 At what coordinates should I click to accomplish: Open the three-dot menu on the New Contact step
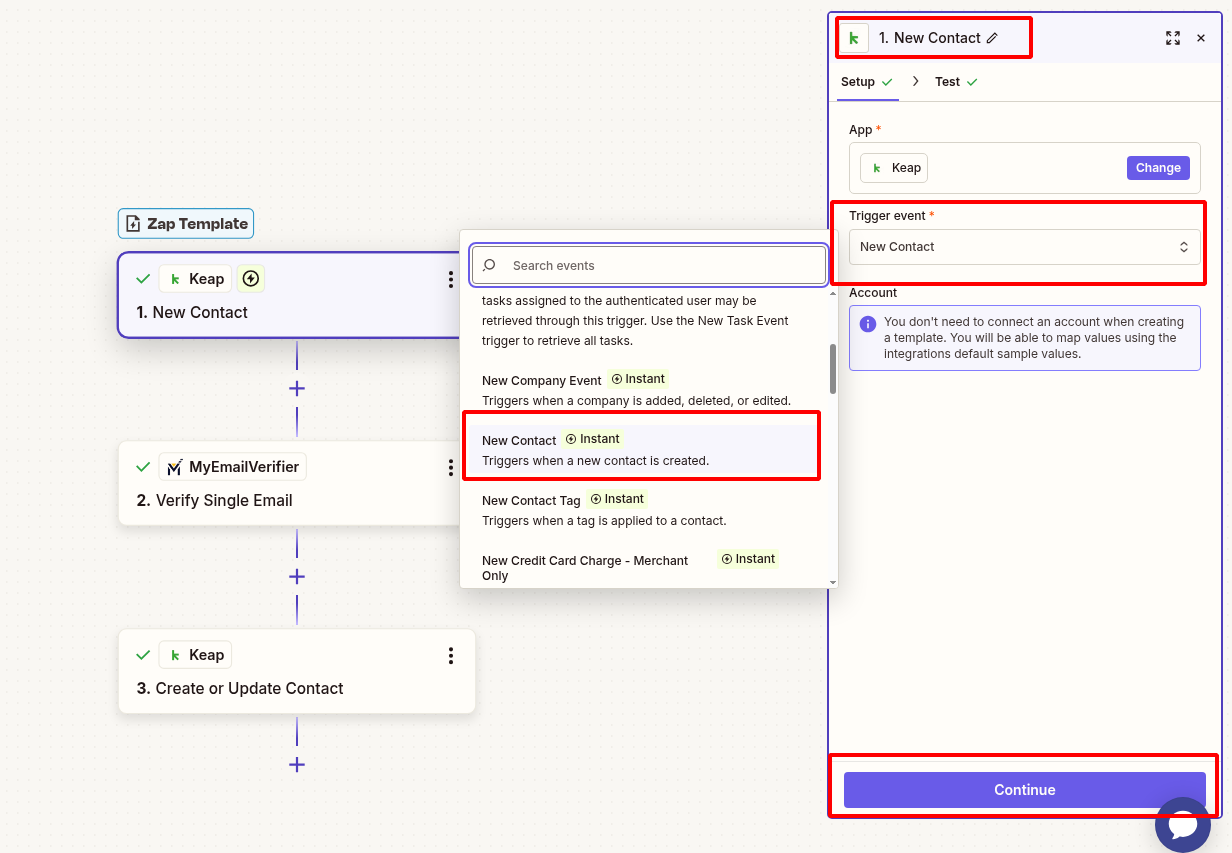(451, 280)
